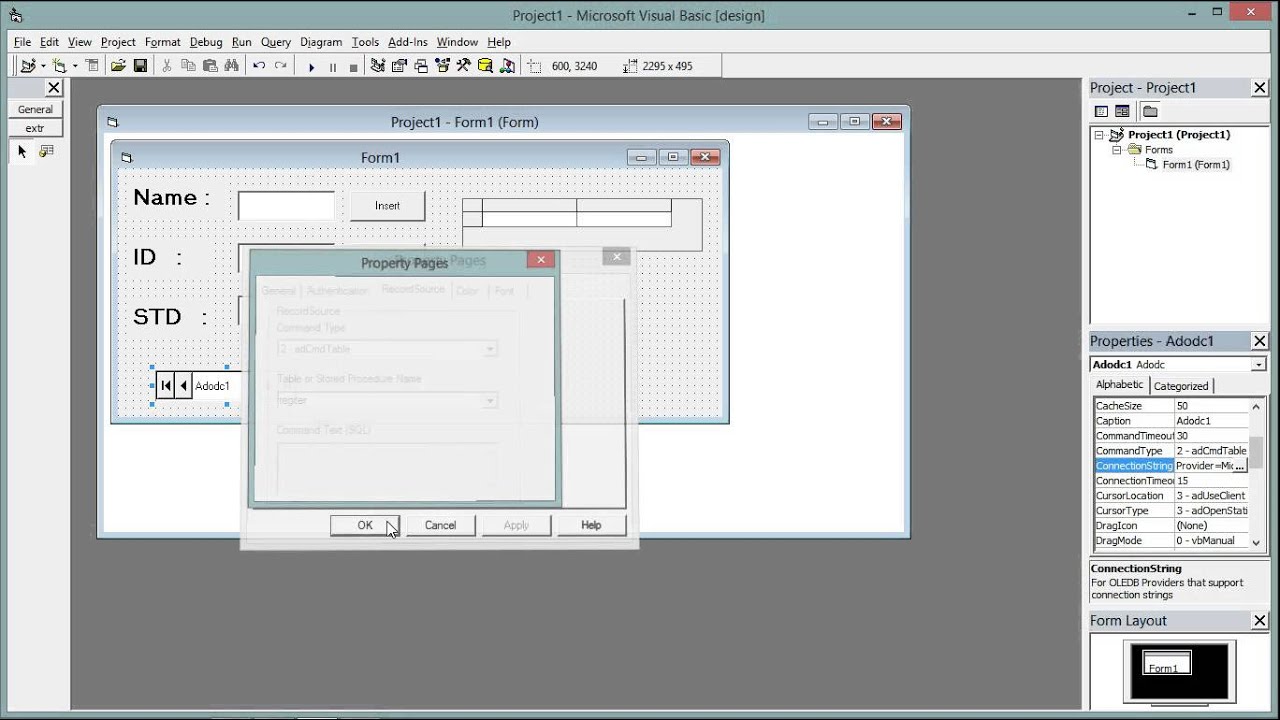This screenshot has width=1280, height=720.
Task: Open the Tools menu
Action: (365, 42)
